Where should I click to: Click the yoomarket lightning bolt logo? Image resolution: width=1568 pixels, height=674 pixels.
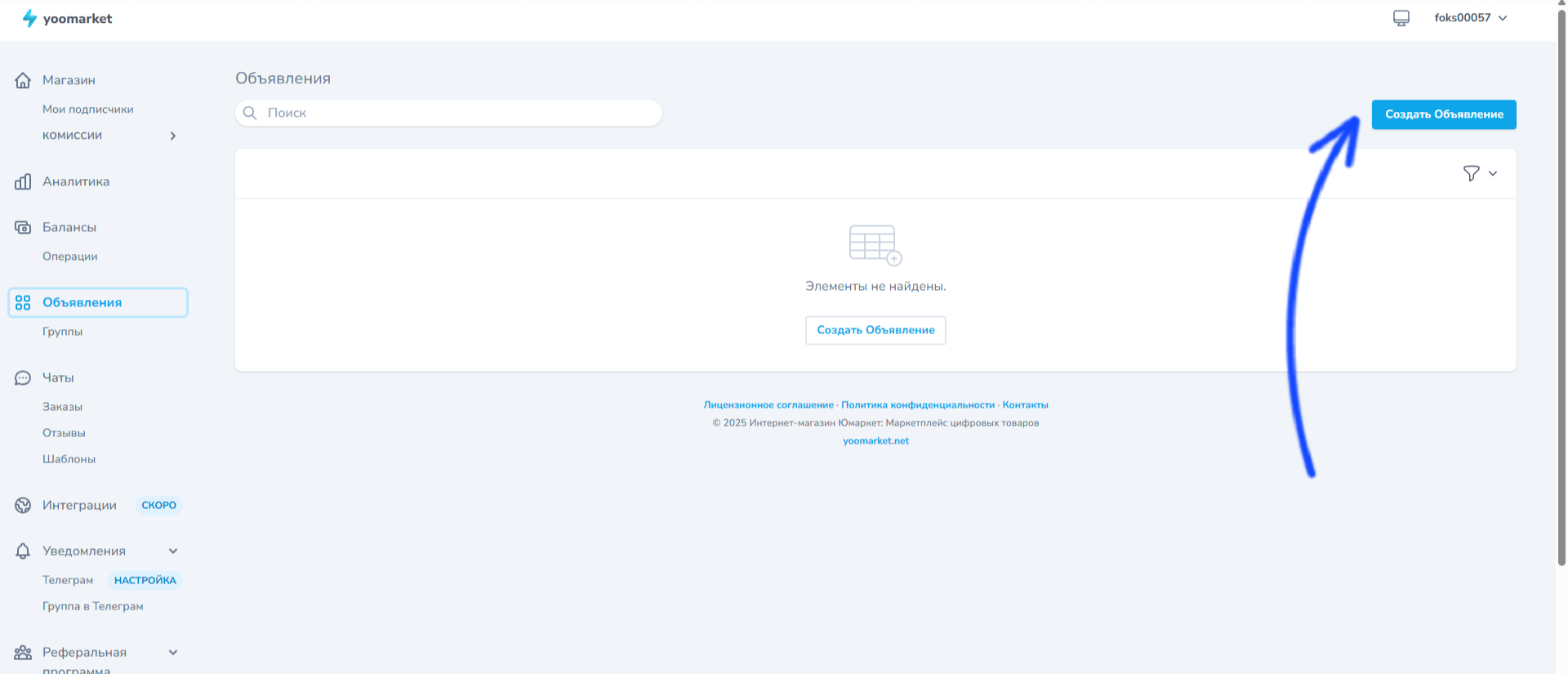point(29,18)
